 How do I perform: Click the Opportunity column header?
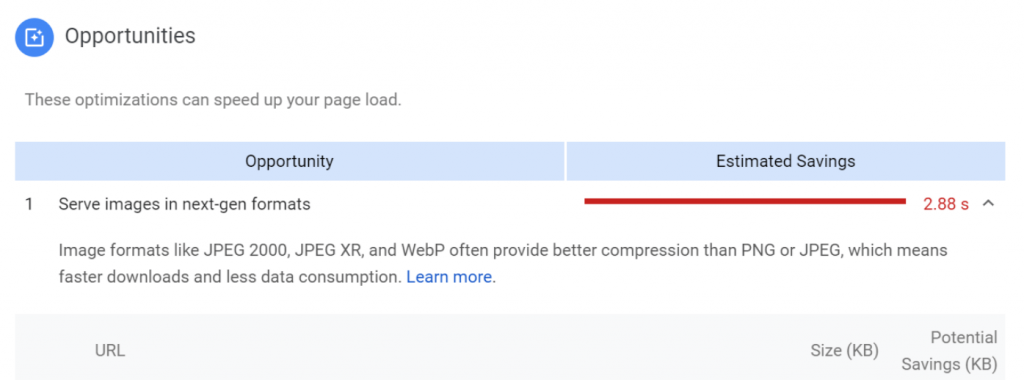point(289,161)
